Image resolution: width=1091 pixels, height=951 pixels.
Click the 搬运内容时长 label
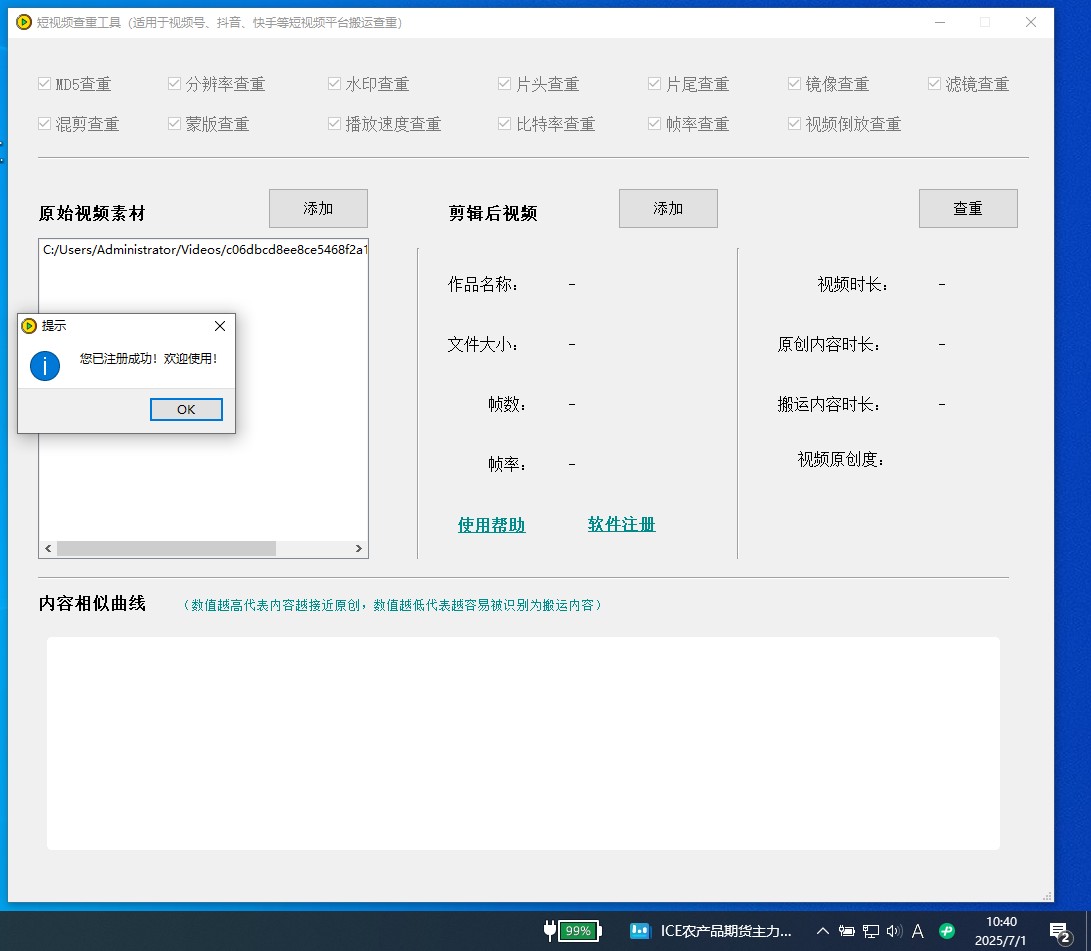[x=829, y=404]
